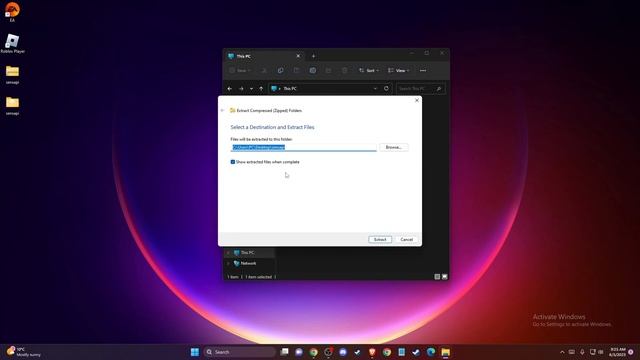Expand the Network tree node
Viewport: 640px width, 360px height.
click(228, 264)
